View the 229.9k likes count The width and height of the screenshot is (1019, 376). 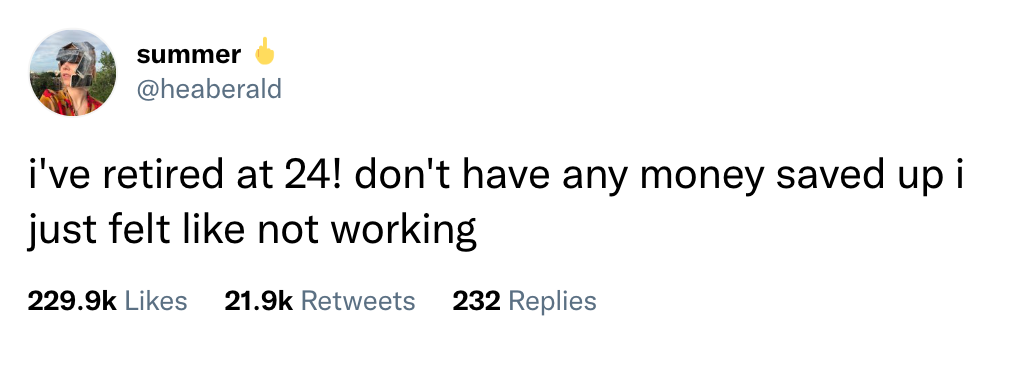[x=71, y=301]
